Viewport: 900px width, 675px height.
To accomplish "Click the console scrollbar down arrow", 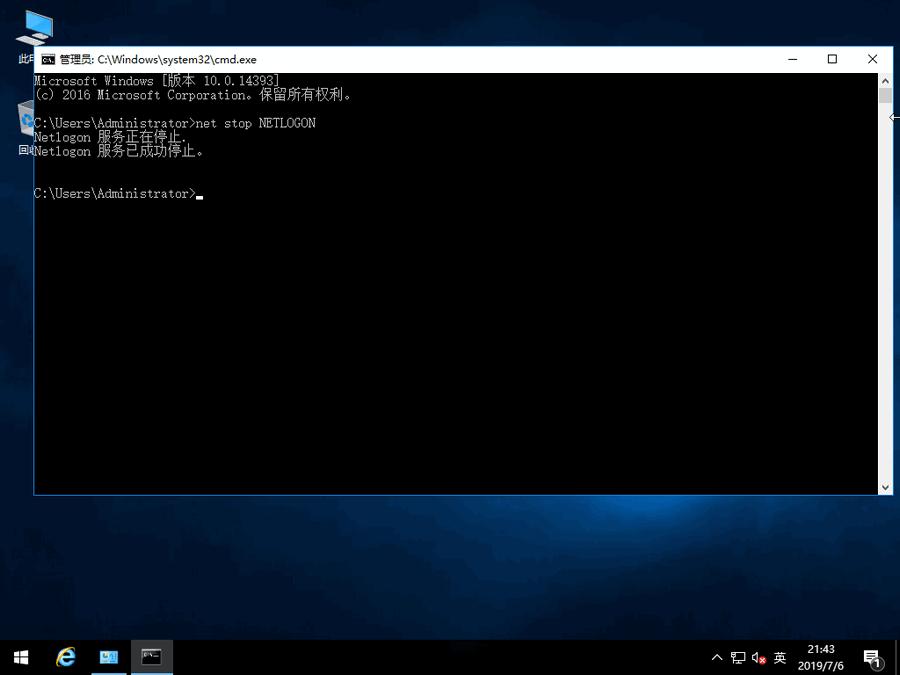I will coord(885,487).
